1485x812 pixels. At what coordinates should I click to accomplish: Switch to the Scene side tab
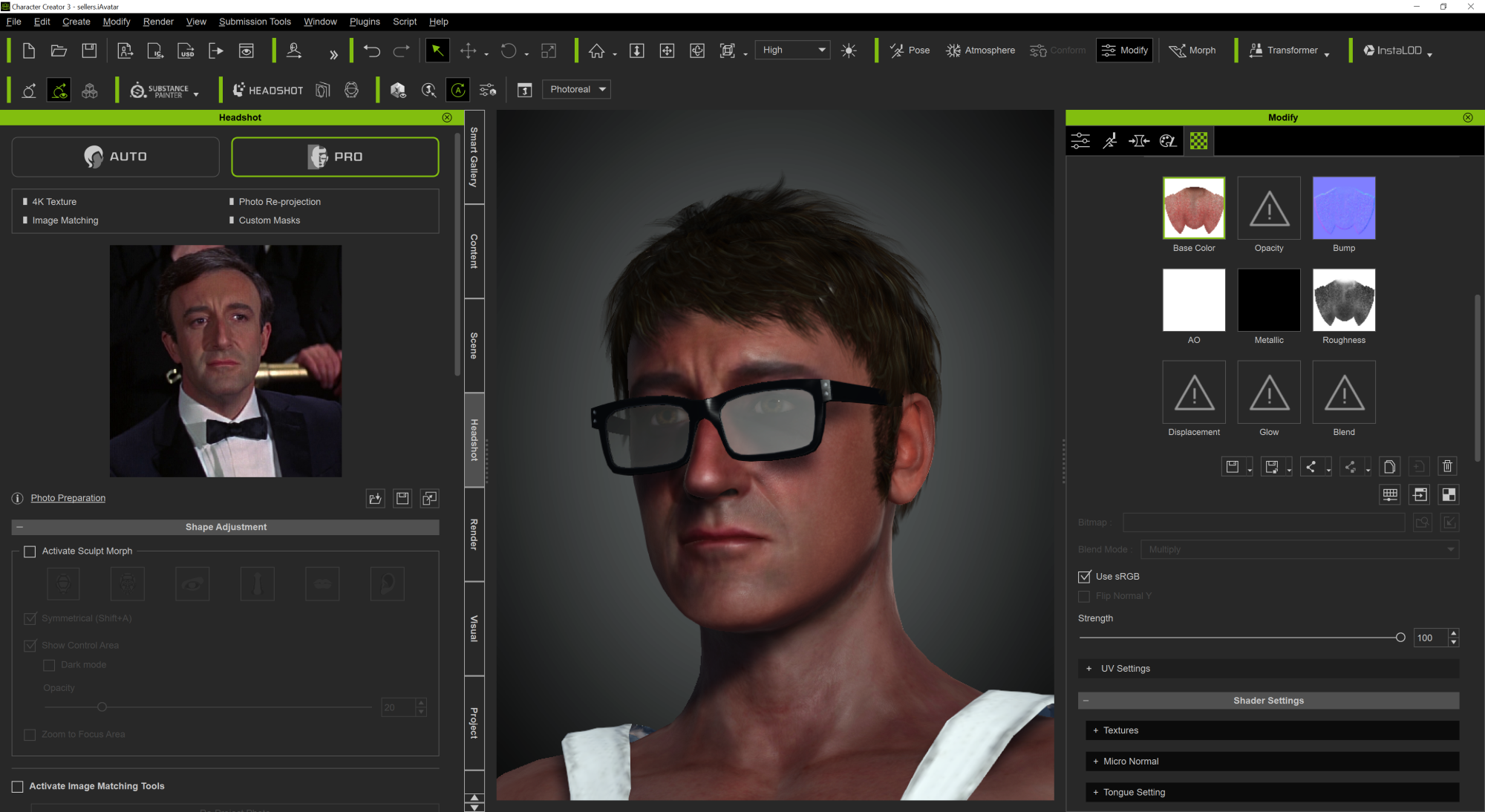pyautogui.click(x=474, y=346)
